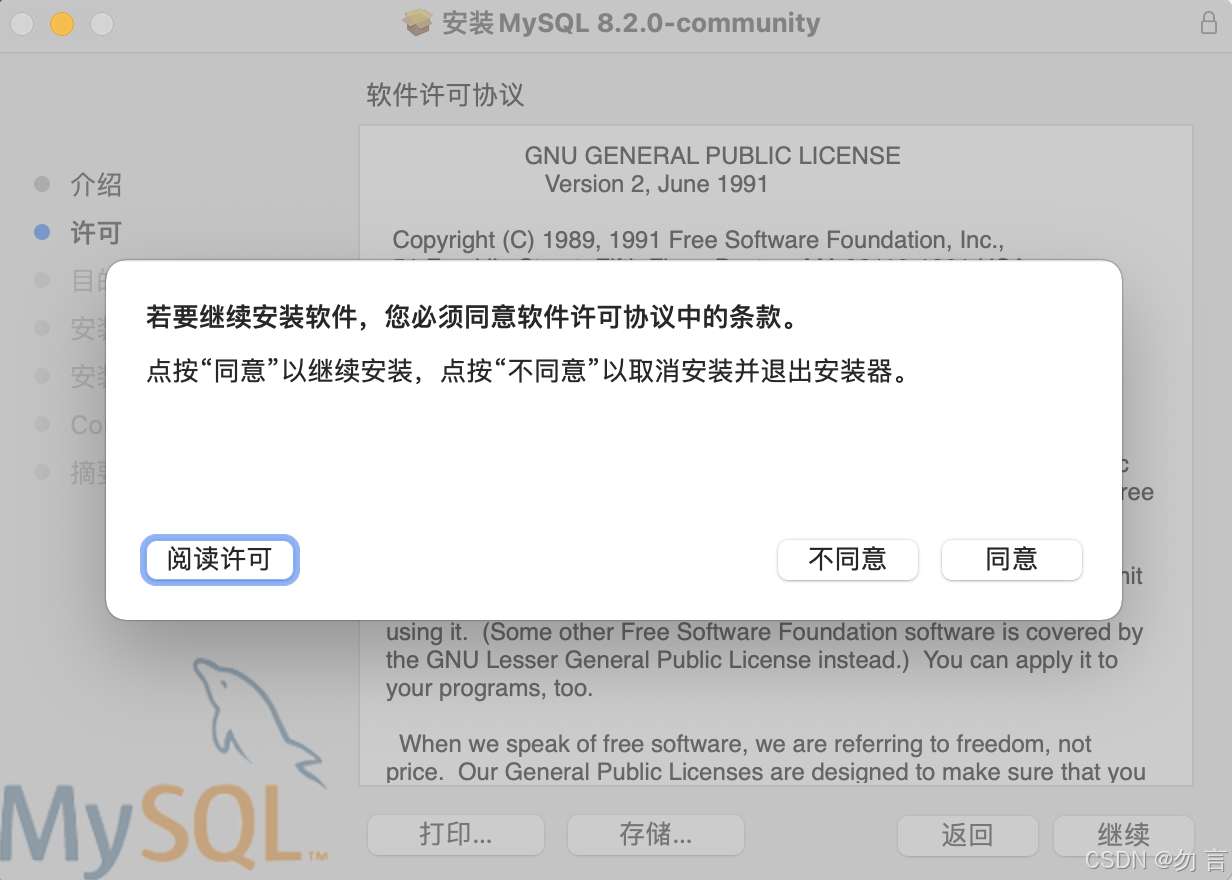Screen dimensions: 1232x880
Task: Click the blue bullet beside 许可
Action: point(42,232)
